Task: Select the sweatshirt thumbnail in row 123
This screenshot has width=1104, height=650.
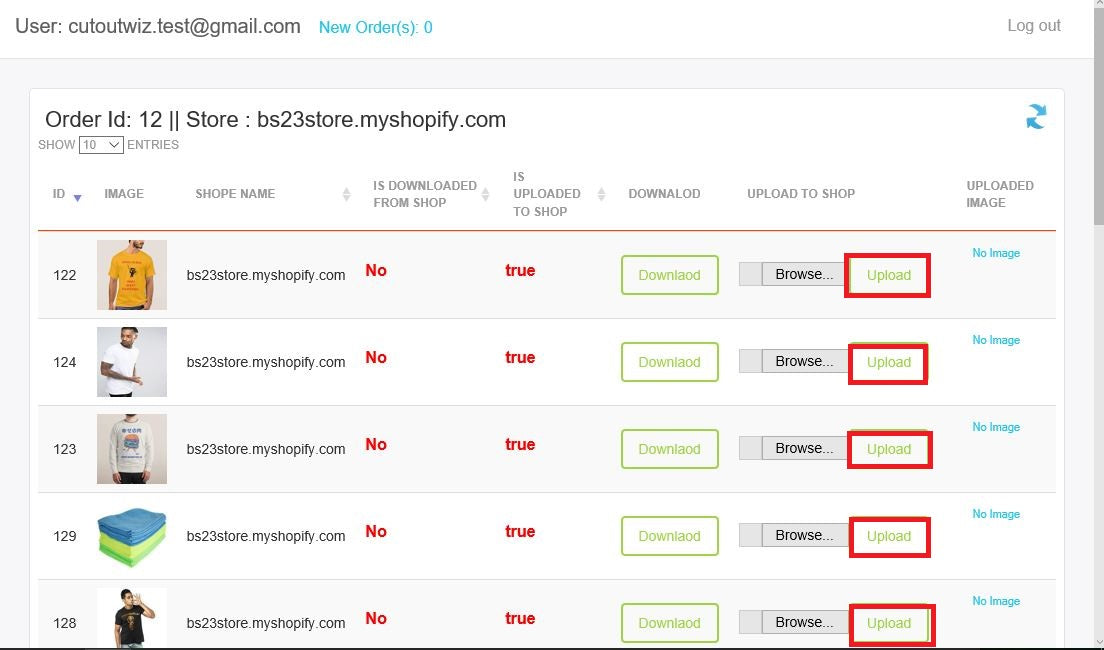Action: [x=132, y=449]
